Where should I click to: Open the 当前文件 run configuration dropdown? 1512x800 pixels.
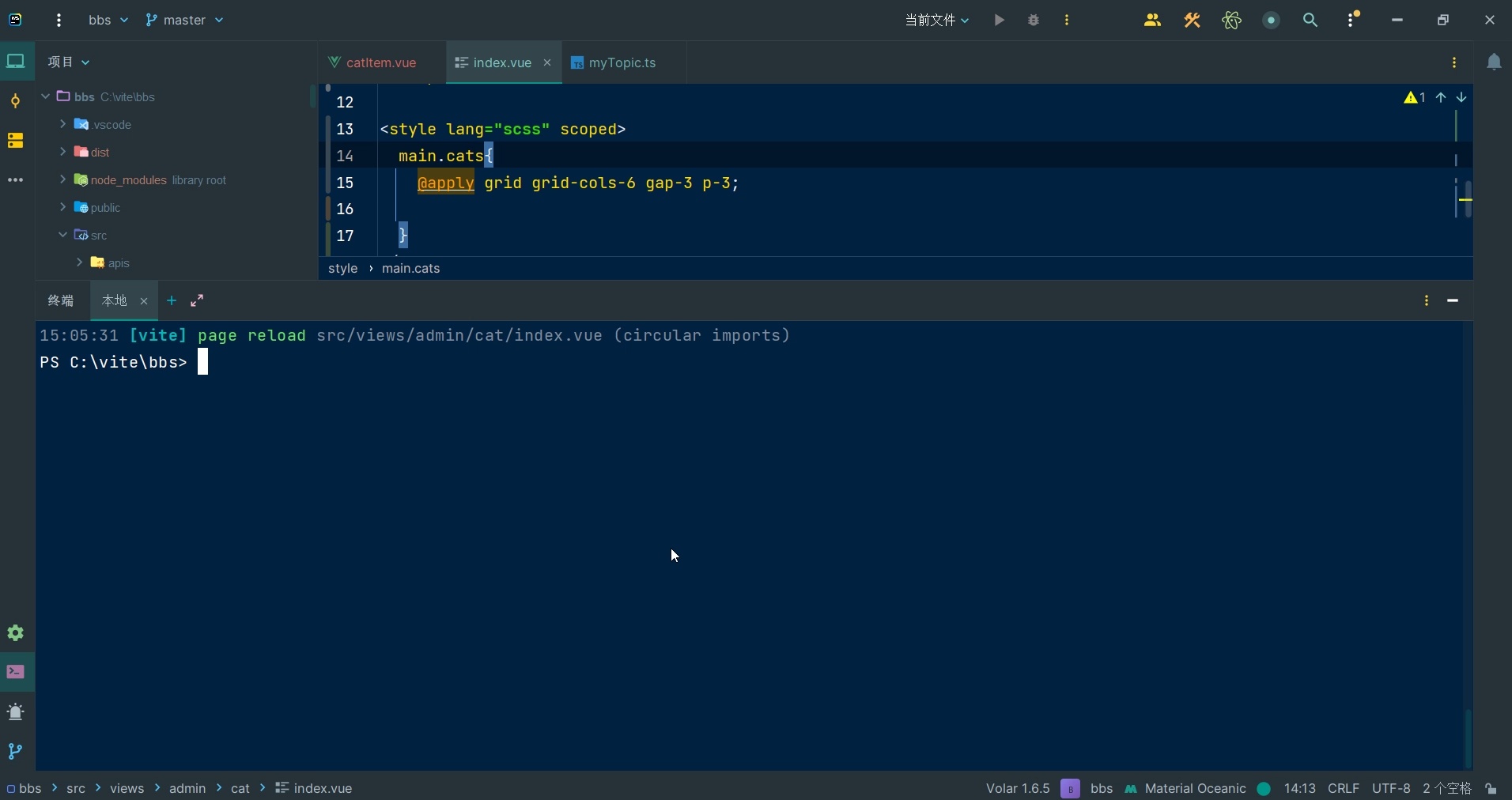[x=936, y=20]
